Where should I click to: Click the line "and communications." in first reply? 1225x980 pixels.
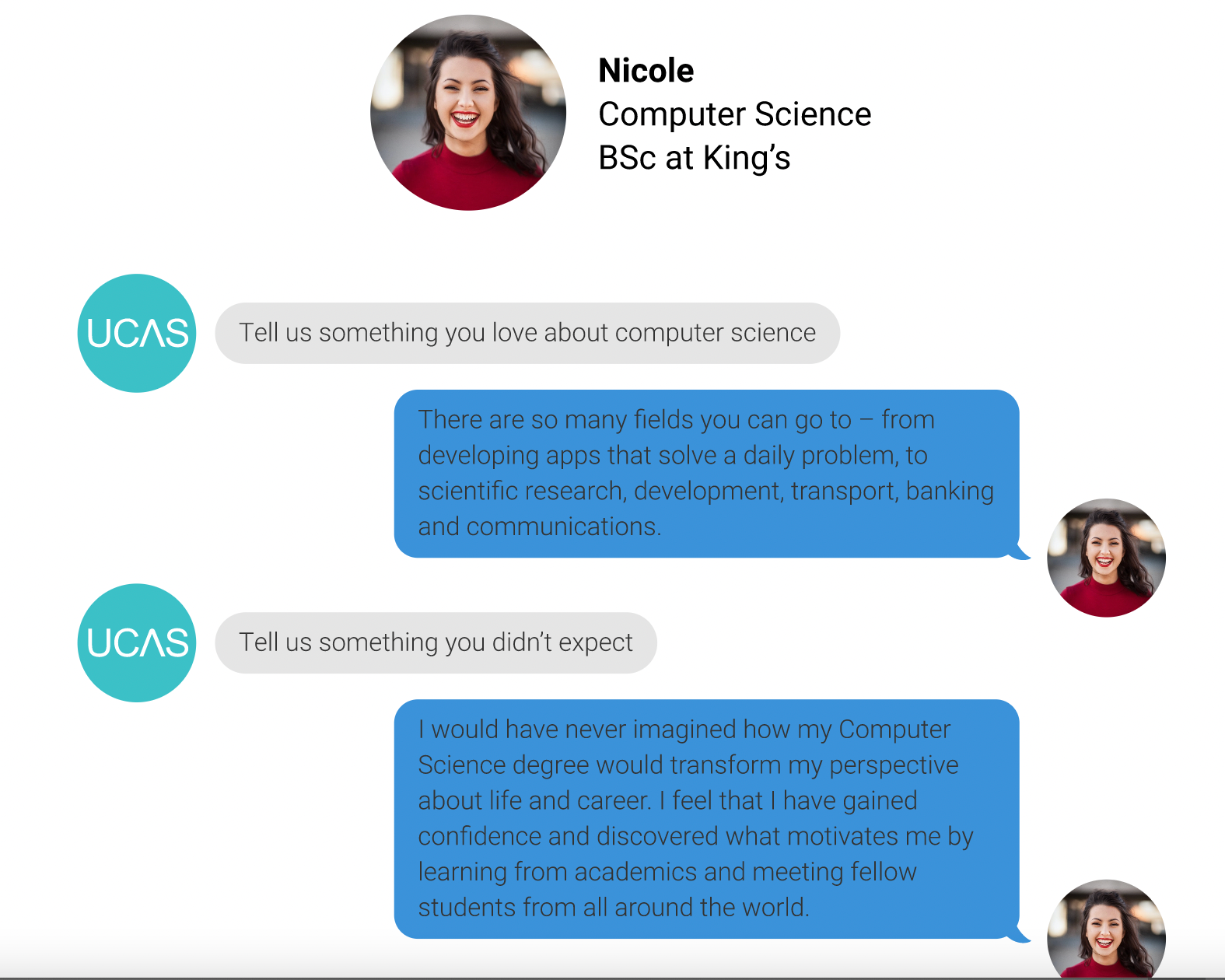point(539,527)
